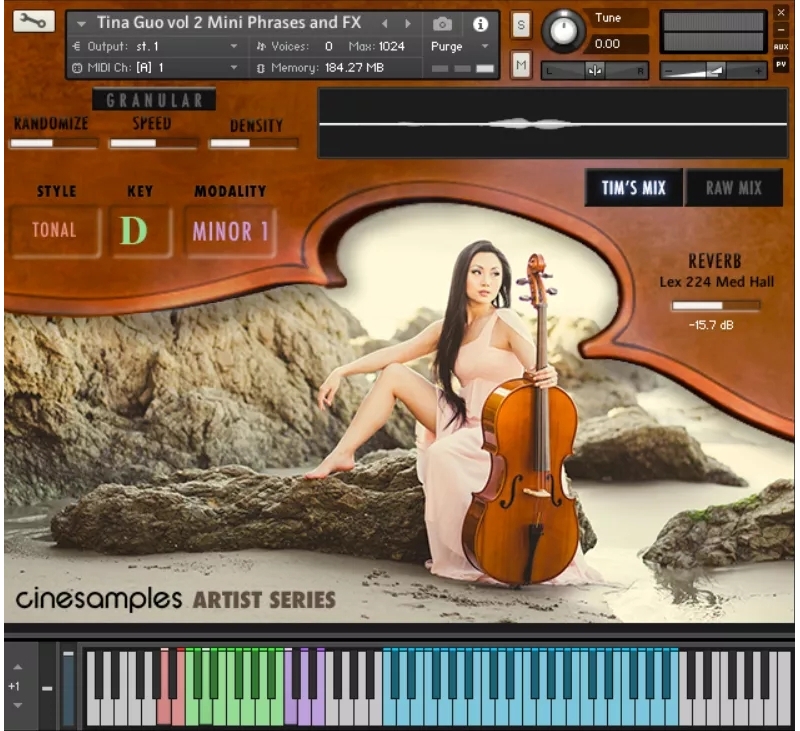Screen dimensions: 800x731
Task: Mute the instrument with the M button
Action: pos(520,65)
